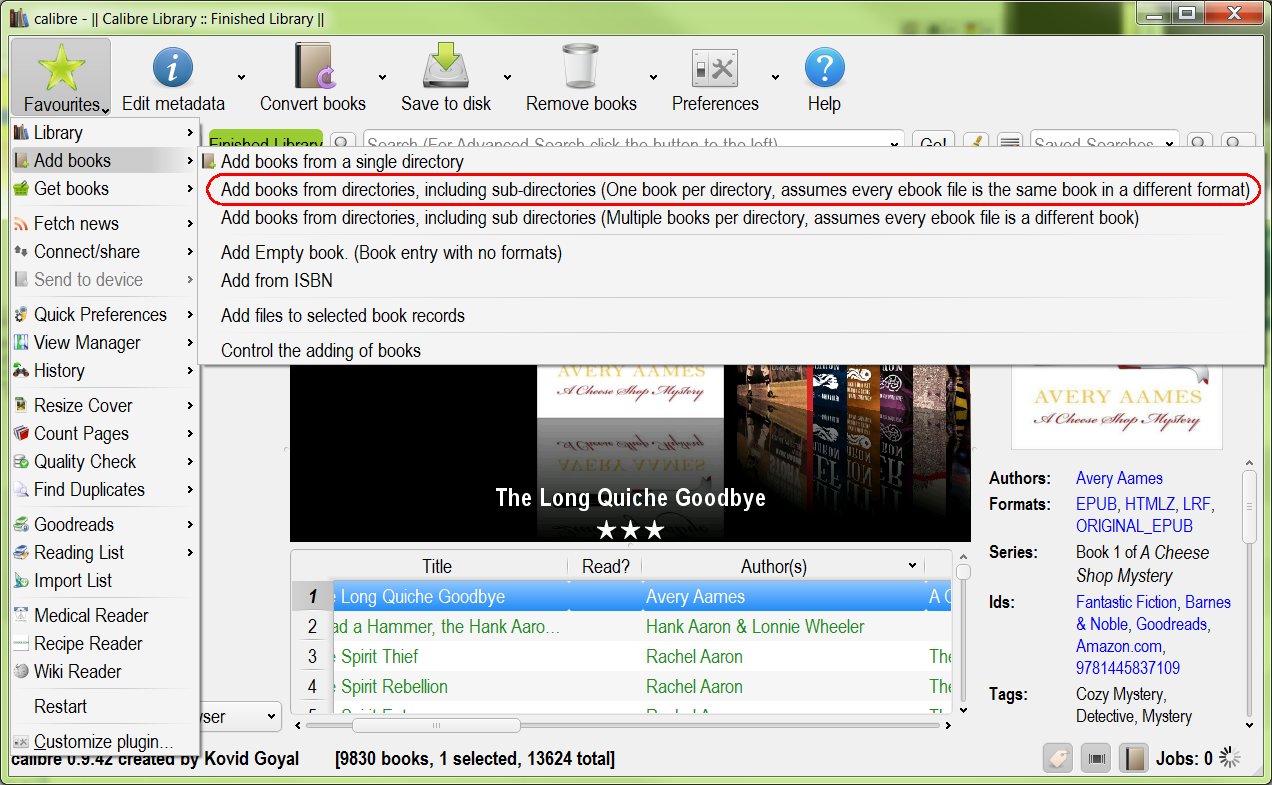Image resolution: width=1272 pixels, height=785 pixels.
Task: Expand the Remove books dropdown arrow
Action: pyautogui.click(x=653, y=76)
